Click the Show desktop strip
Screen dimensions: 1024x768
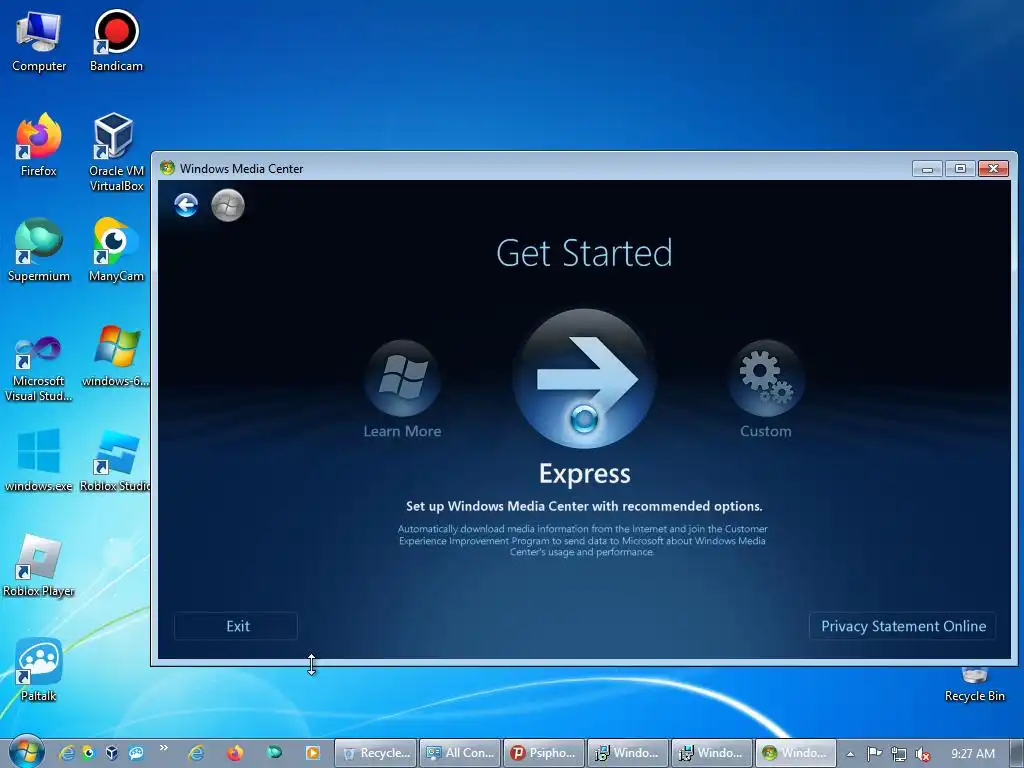click(1017, 753)
